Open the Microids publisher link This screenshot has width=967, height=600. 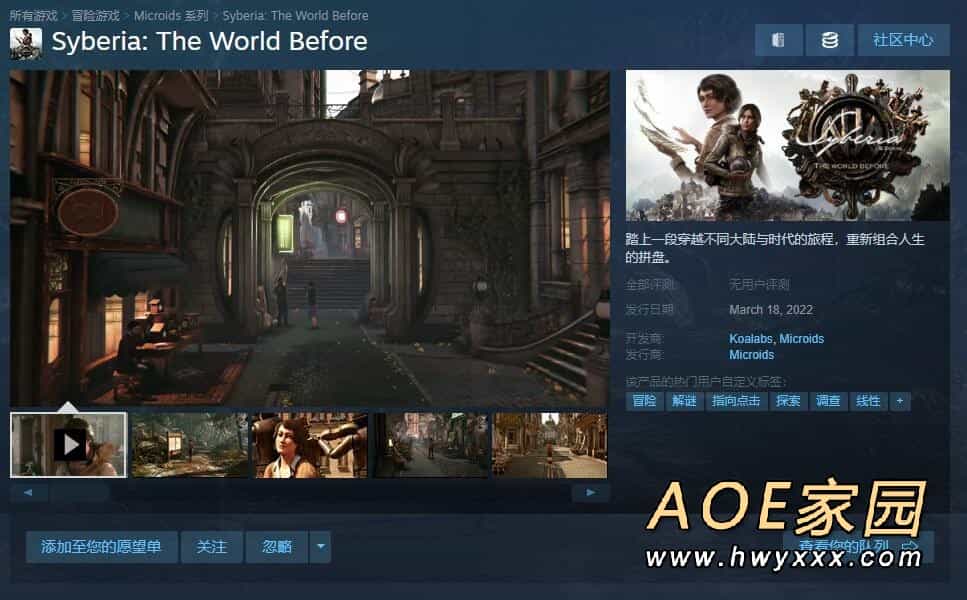click(x=751, y=355)
